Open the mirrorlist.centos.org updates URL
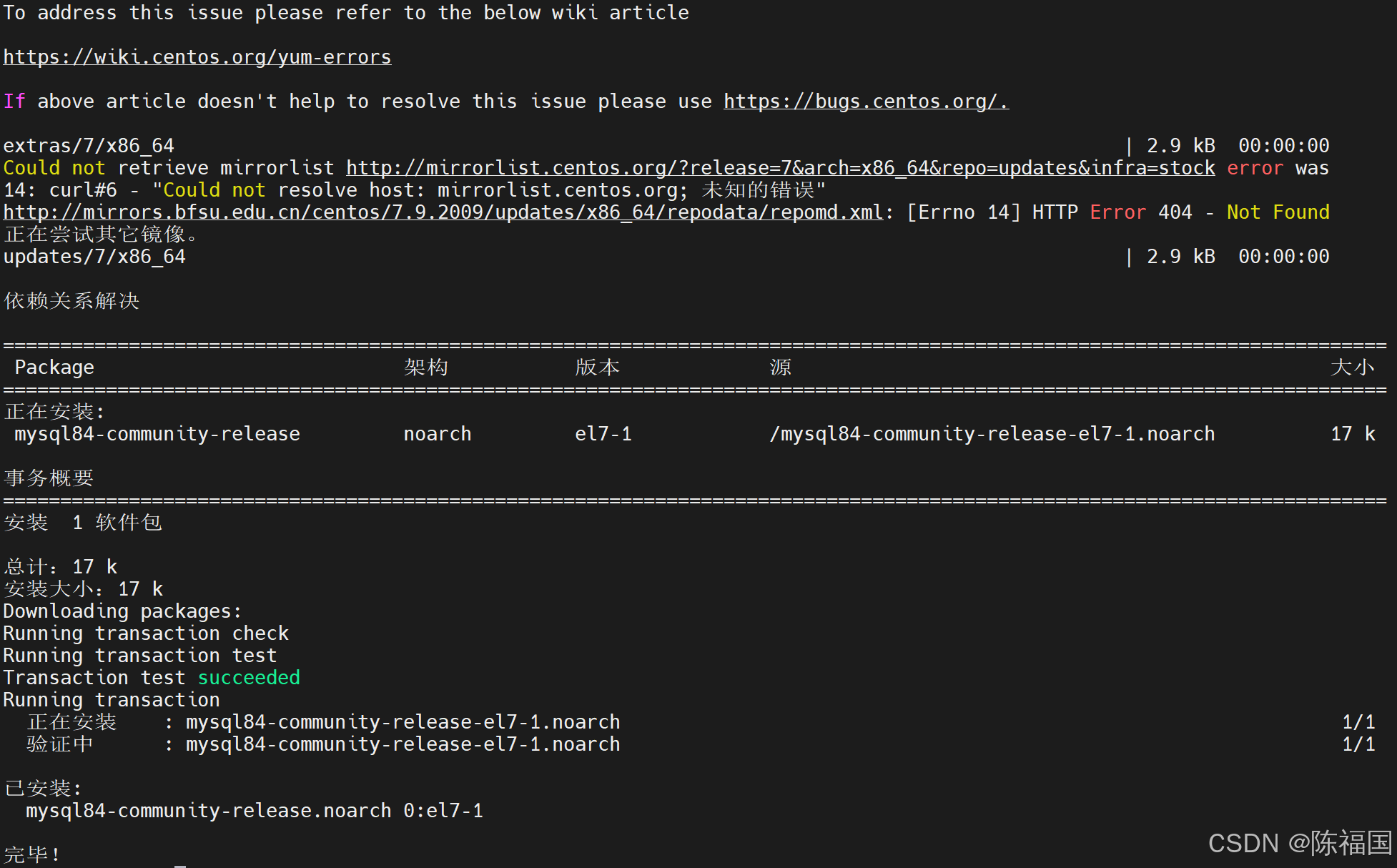Screen dimensions: 1397x868 [x=781, y=168]
